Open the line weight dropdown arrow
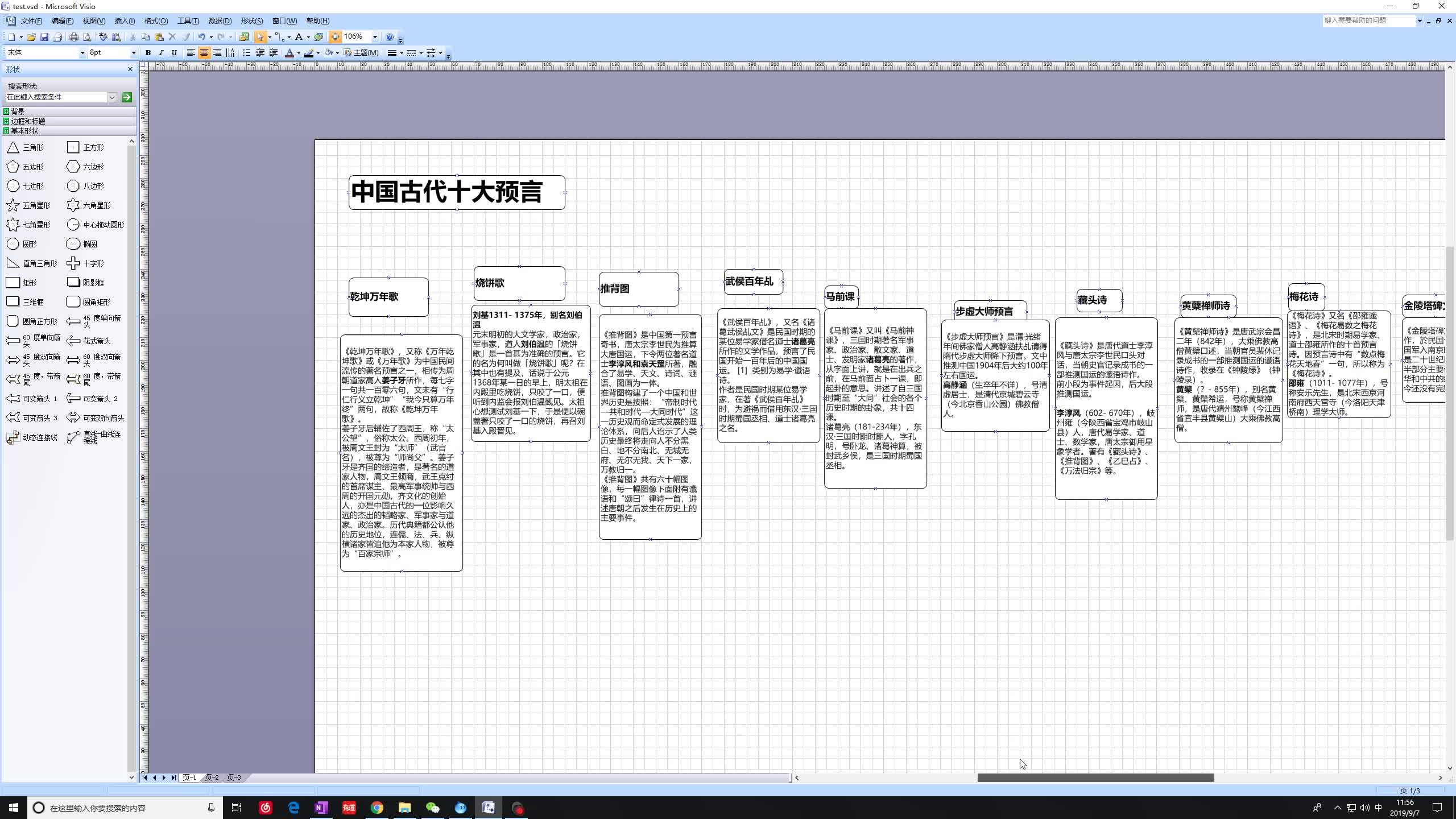1456x819 pixels. click(402, 53)
